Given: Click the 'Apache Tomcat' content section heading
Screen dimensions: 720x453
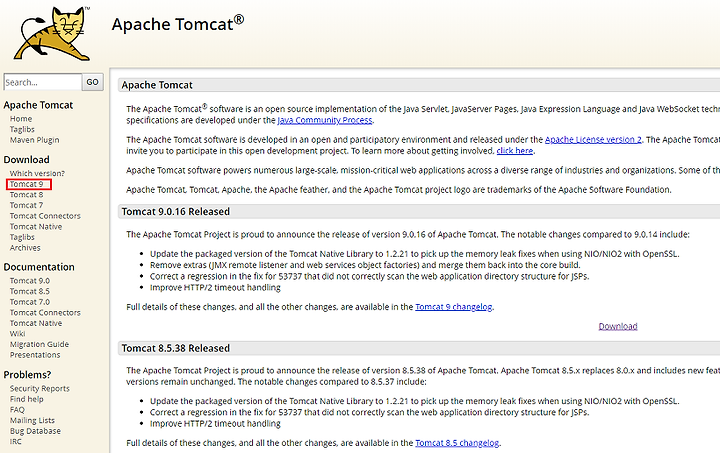Looking at the screenshot, I should 157,85.
